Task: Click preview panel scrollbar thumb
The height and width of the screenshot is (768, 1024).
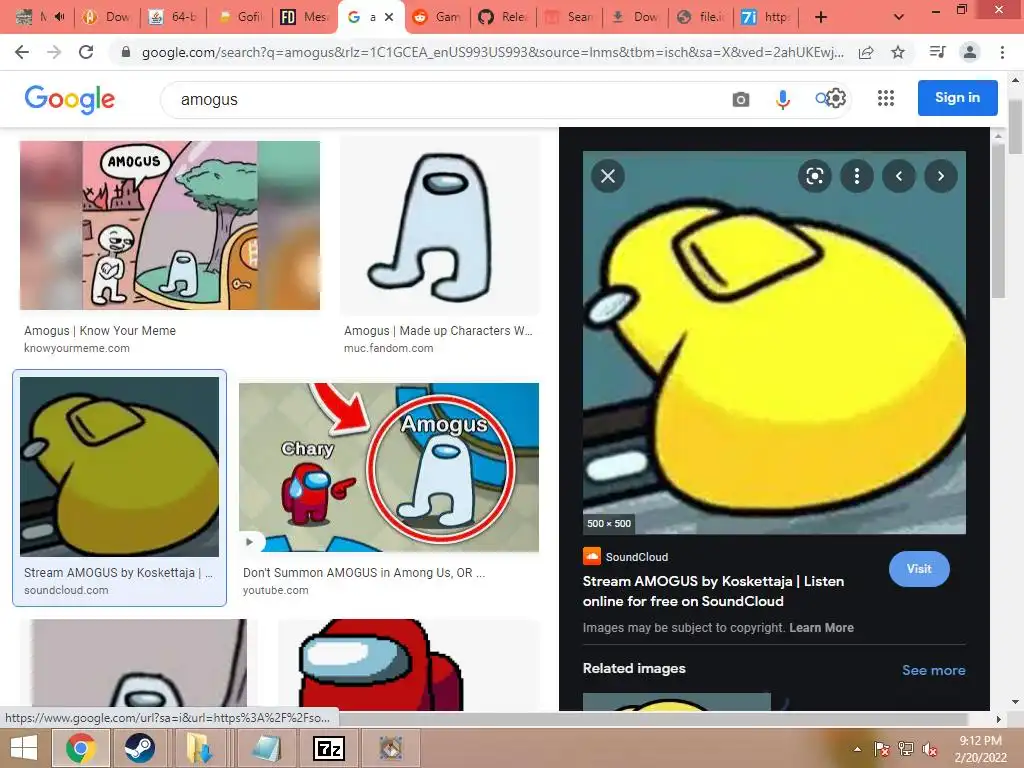Action: 998,221
